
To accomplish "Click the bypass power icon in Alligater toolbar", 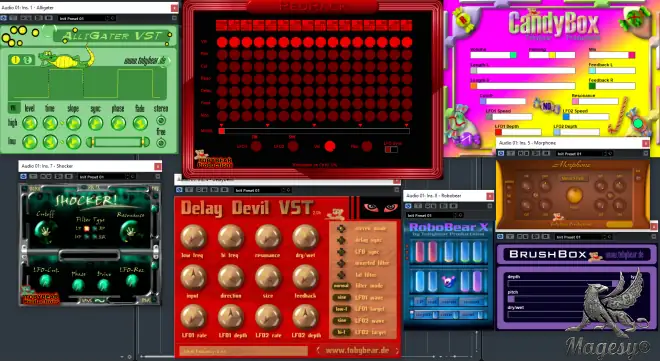I will [4, 19].
